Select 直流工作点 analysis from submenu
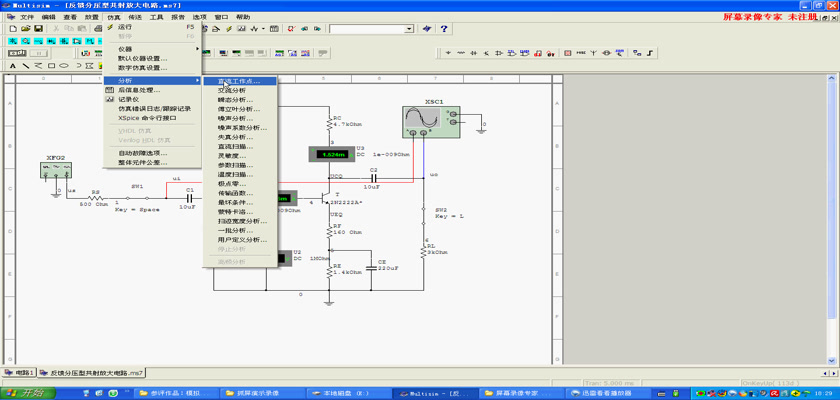This screenshot has height=400, width=840. pos(240,81)
